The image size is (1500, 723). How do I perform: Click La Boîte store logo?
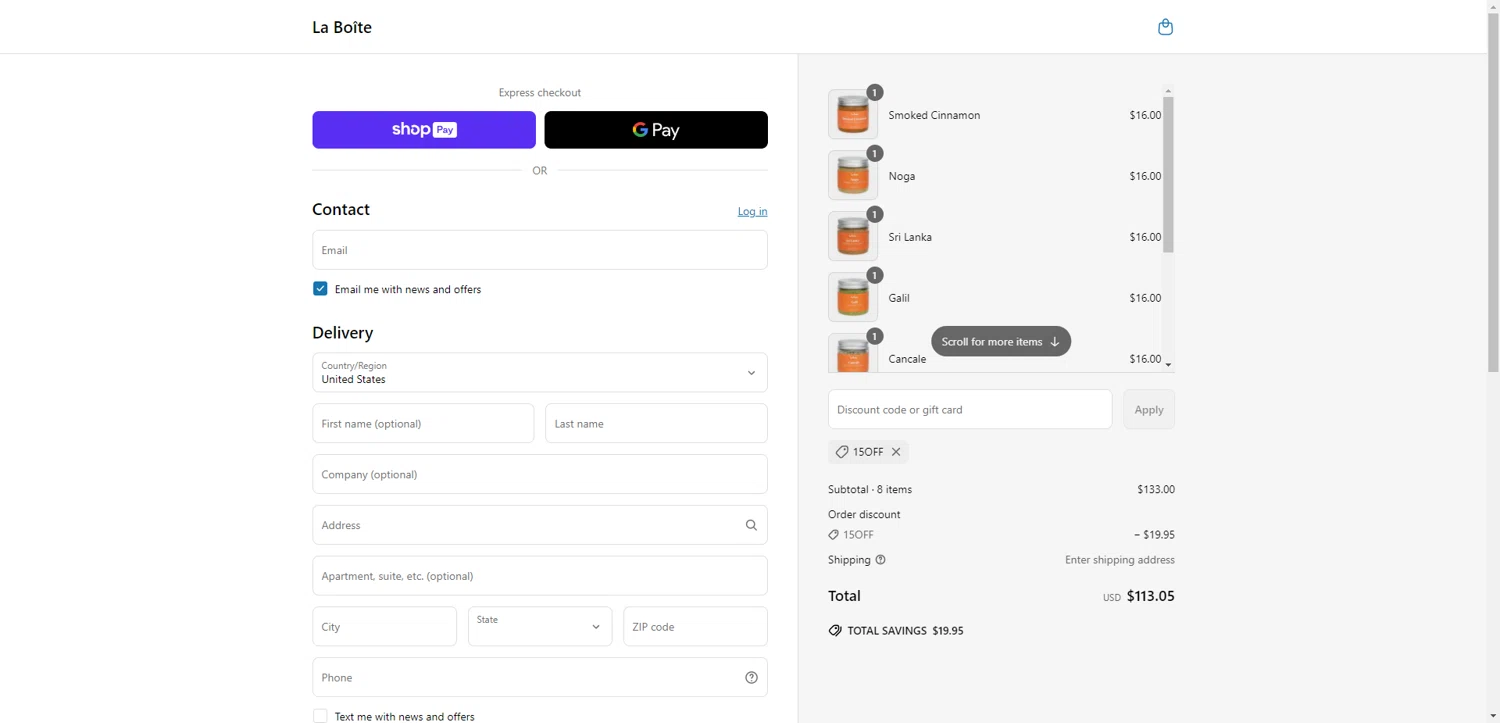pyautogui.click(x=342, y=27)
